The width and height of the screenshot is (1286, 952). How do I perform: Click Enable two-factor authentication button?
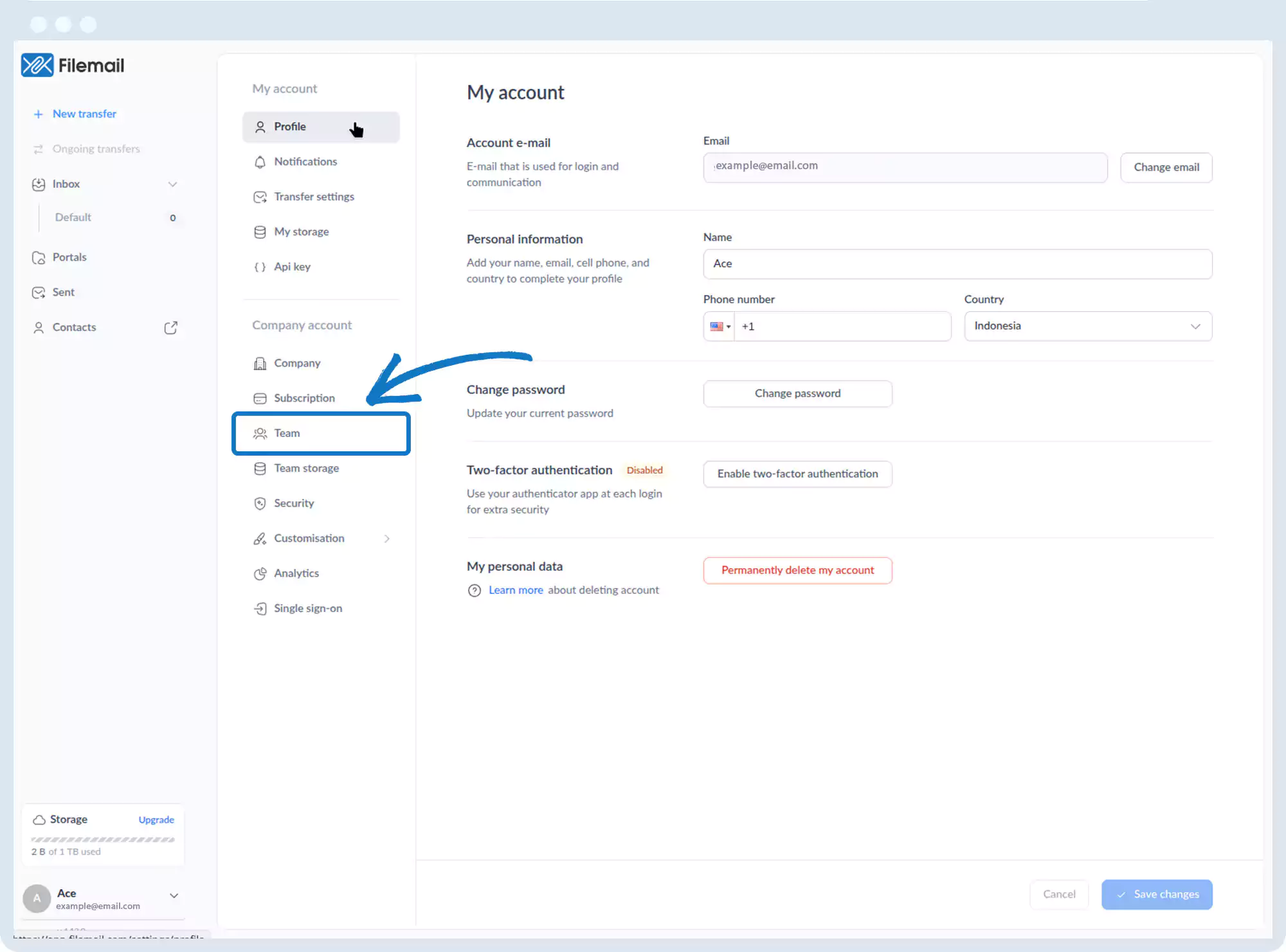tap(797, 474)
